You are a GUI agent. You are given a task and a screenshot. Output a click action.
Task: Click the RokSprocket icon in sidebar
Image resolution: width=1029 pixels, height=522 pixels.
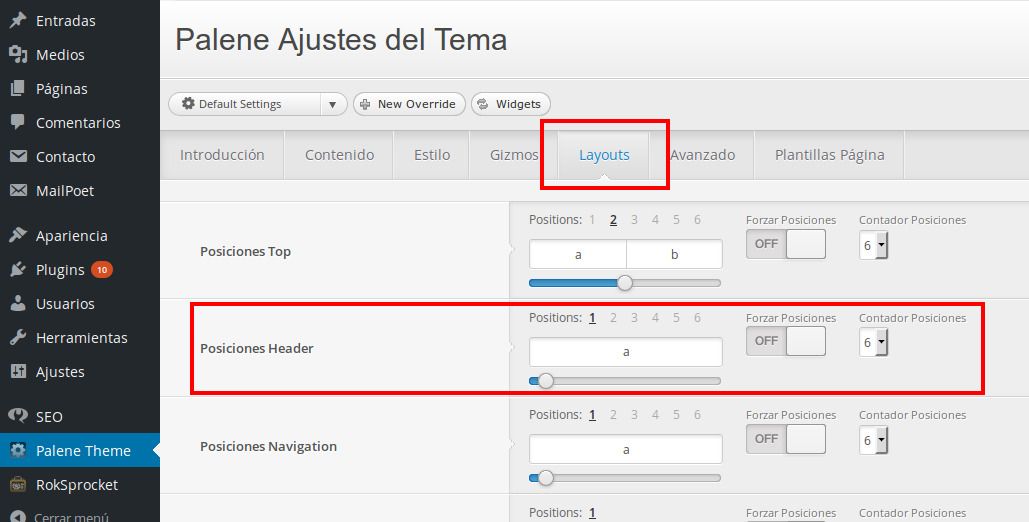pyautogui.click(x=18, y=485)
